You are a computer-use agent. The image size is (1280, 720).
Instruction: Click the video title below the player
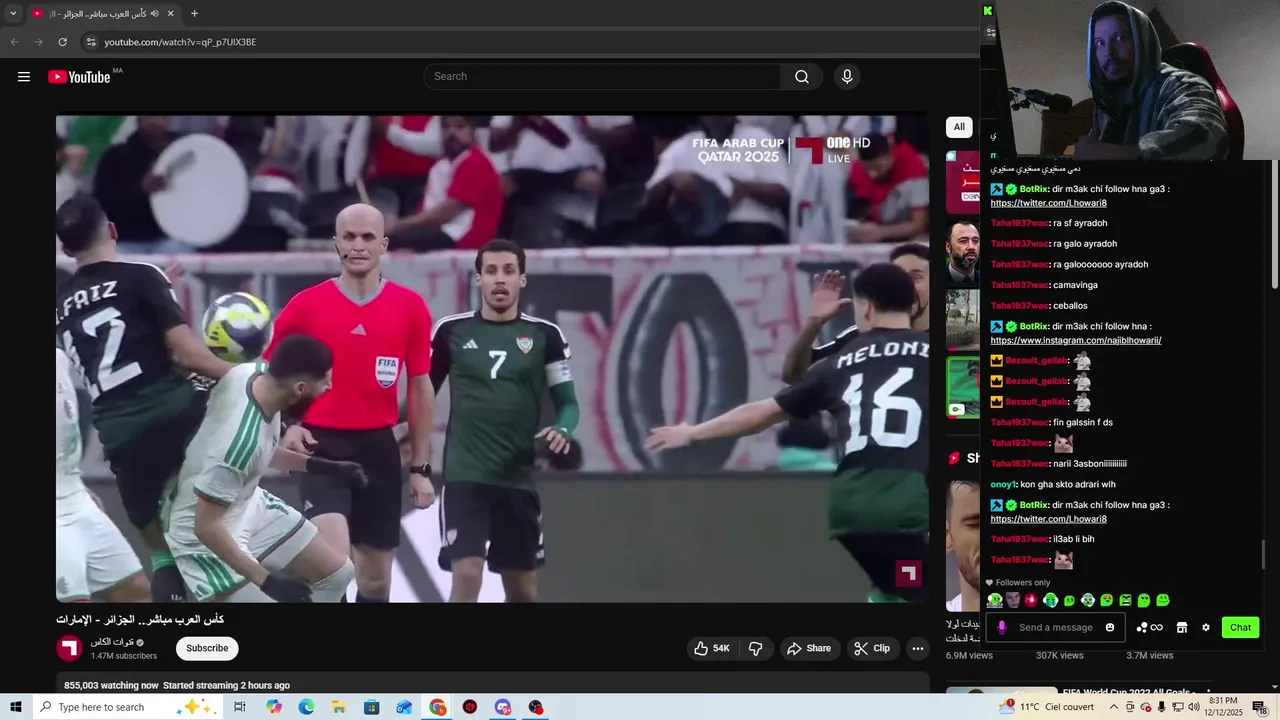tap(140, 620)
